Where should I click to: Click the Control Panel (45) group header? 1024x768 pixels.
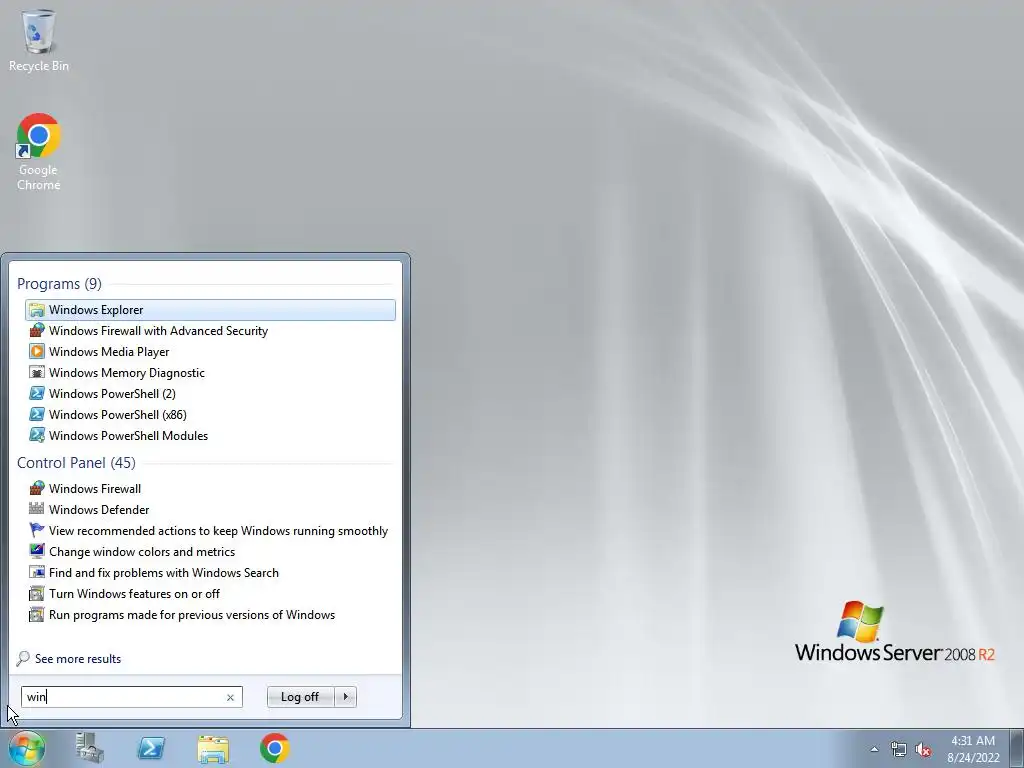(x=76, y=462)
